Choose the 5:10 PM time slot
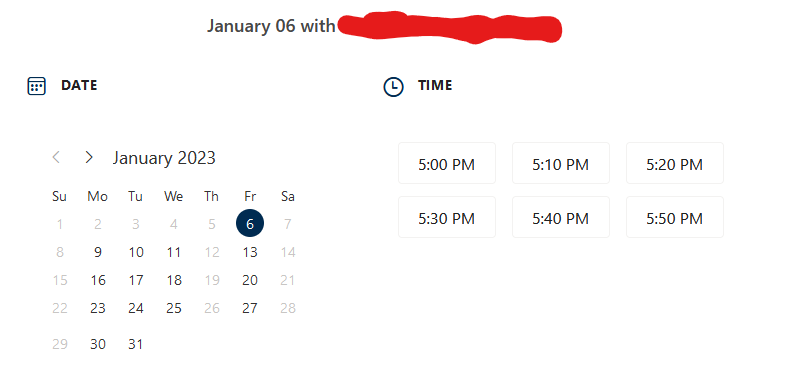This screenshot has height=380, width=785. point(561,163)
